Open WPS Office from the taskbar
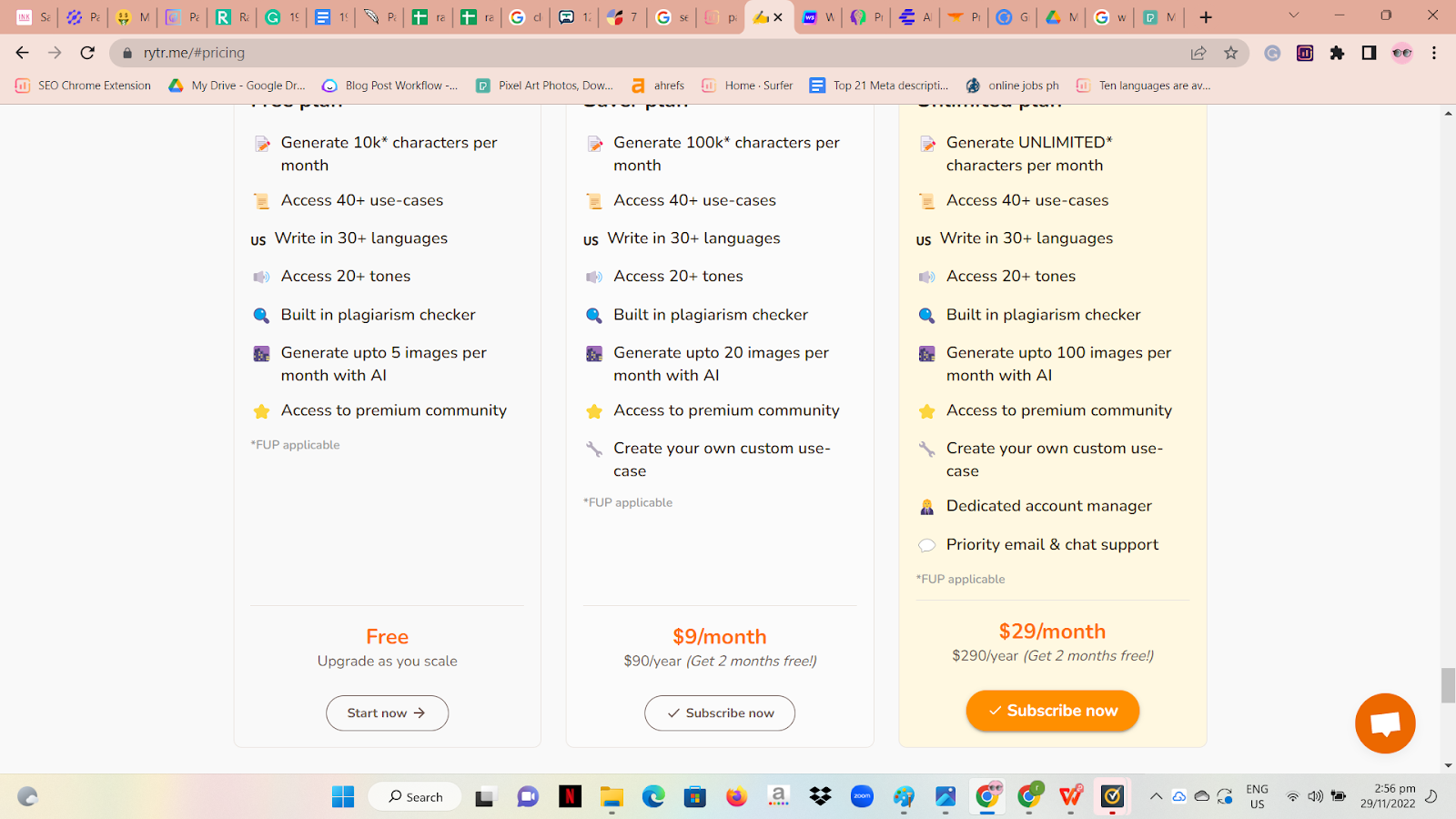 [x=1071, y=797]
